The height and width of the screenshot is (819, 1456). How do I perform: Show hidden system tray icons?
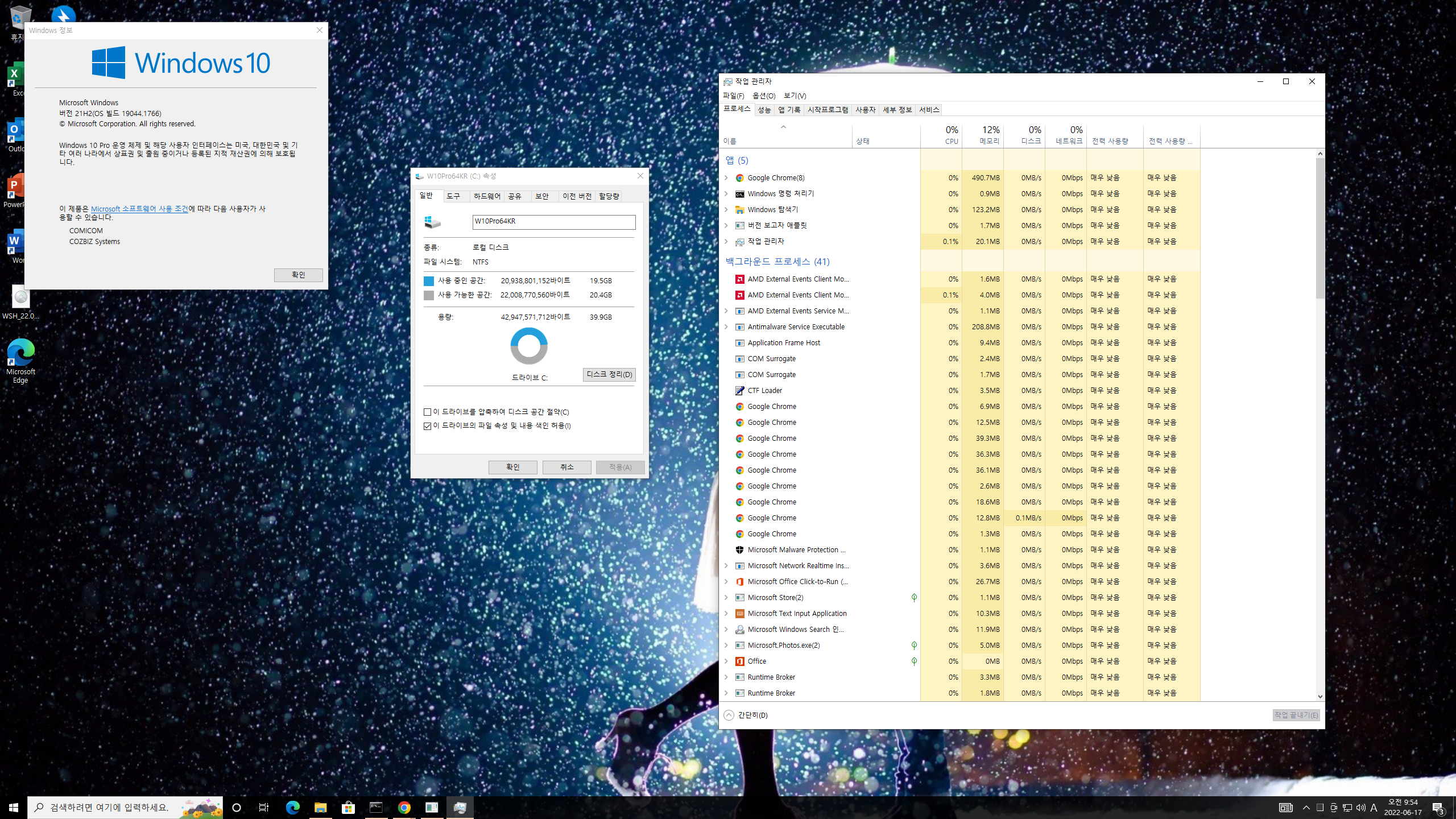click(1306, 808)
